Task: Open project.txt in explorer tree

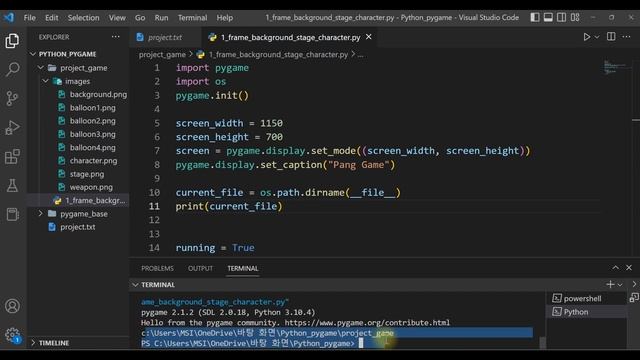Action: (78, 227)
